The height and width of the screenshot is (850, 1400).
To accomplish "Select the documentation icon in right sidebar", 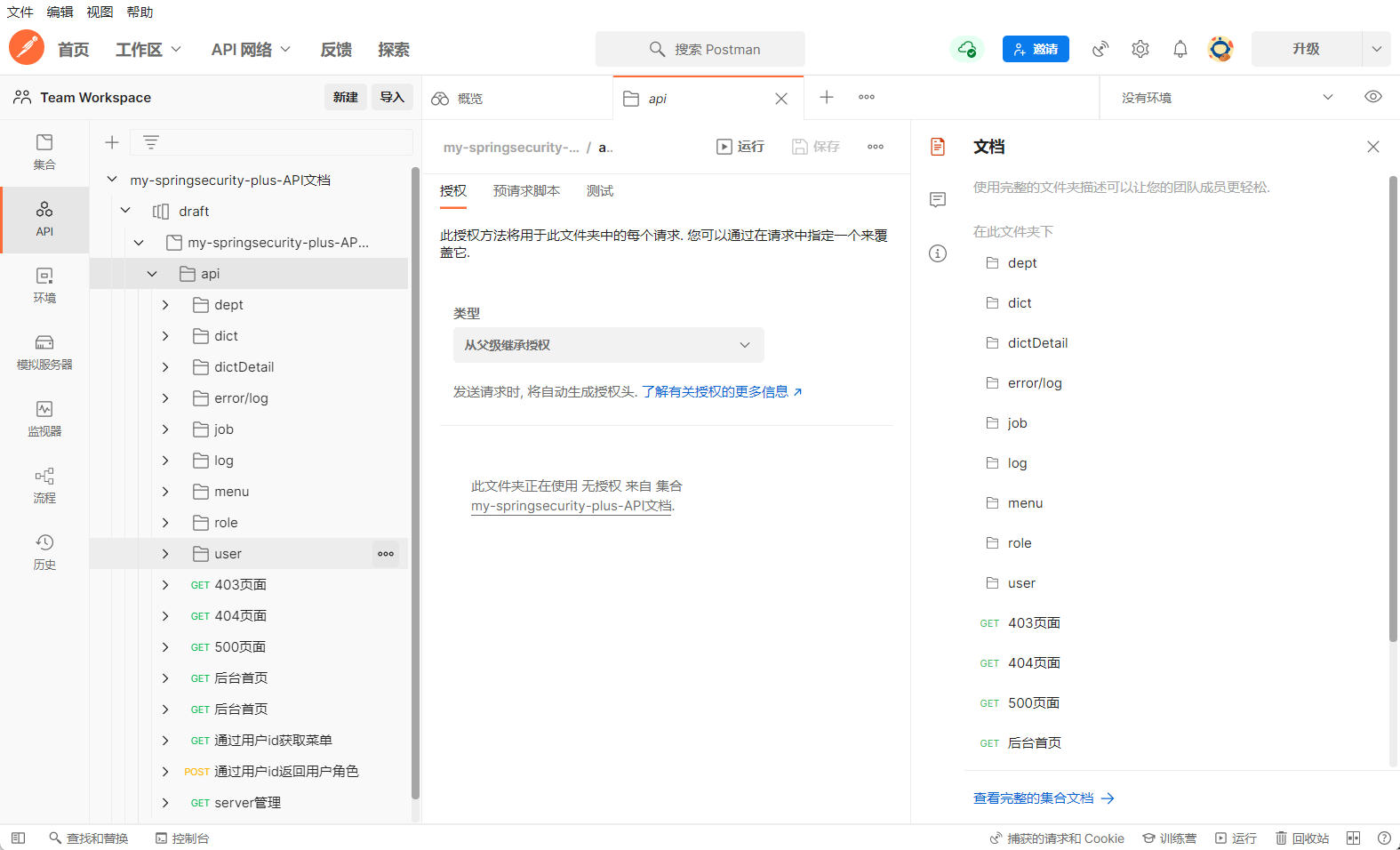I will click(x=938, y=147).
